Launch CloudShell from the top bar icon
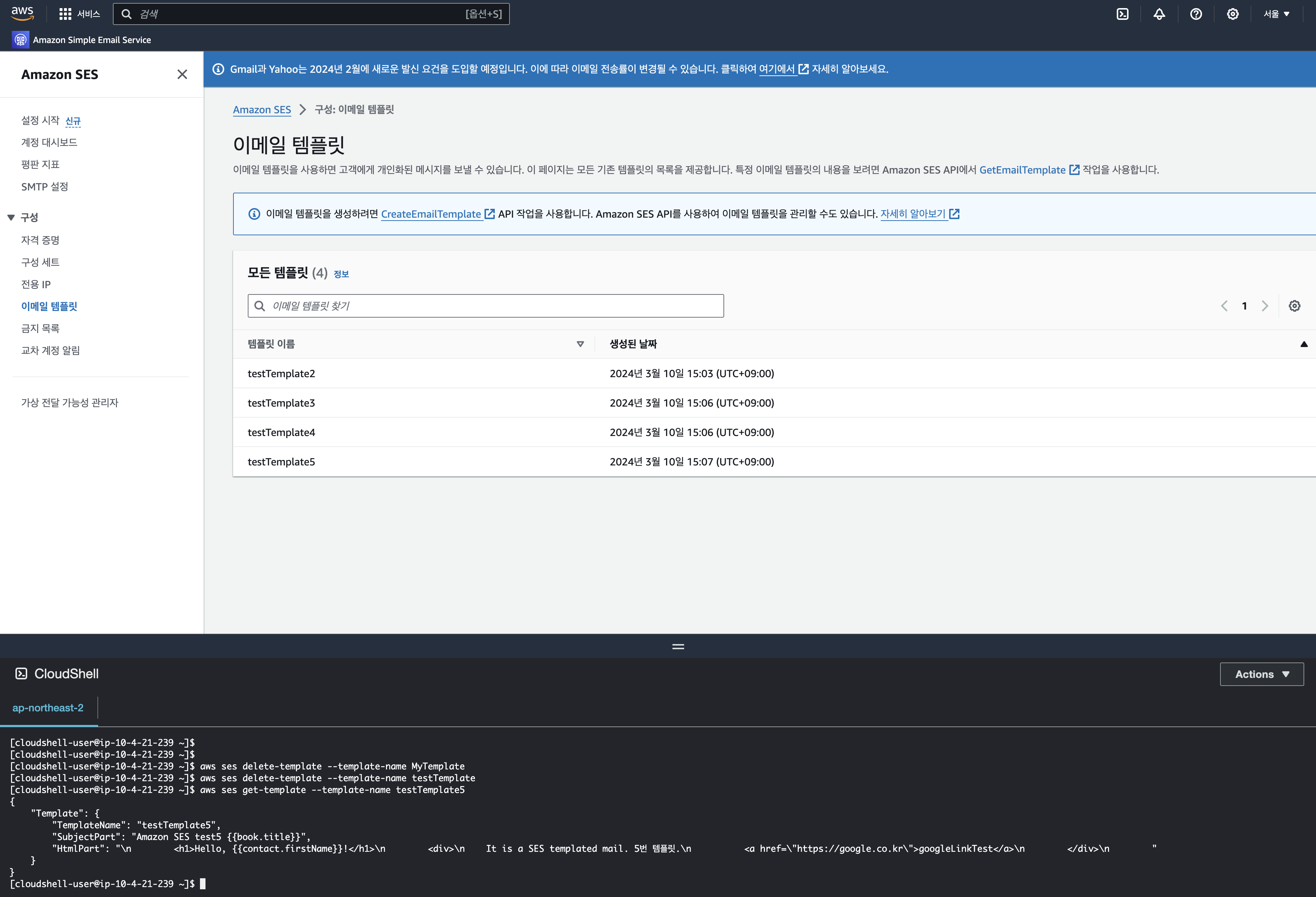The image size is (1316, 897). click(x=1122, y=14)
